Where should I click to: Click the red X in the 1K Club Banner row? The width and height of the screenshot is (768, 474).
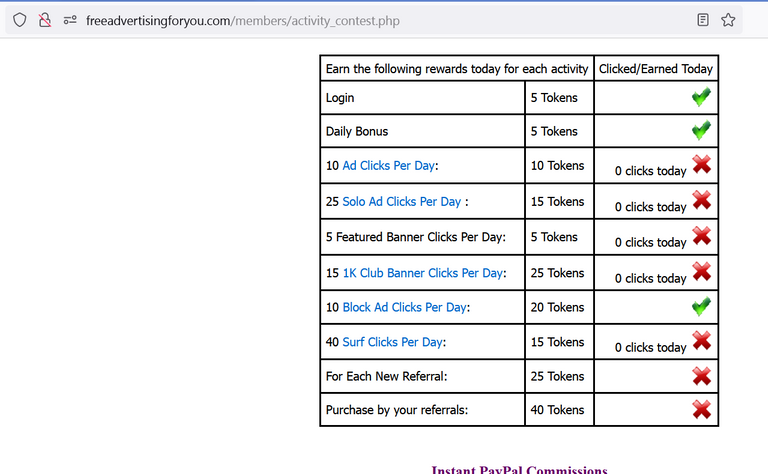(x=702, y=272)
